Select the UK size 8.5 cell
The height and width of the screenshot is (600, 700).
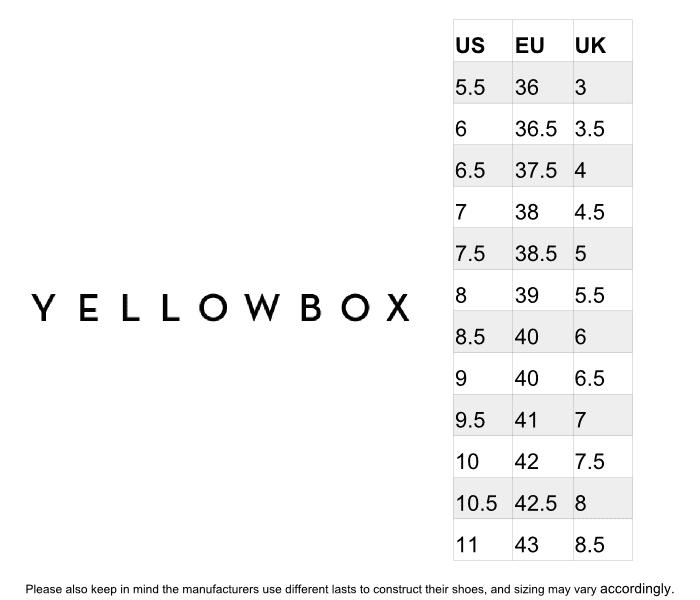[x=603, y=540]
